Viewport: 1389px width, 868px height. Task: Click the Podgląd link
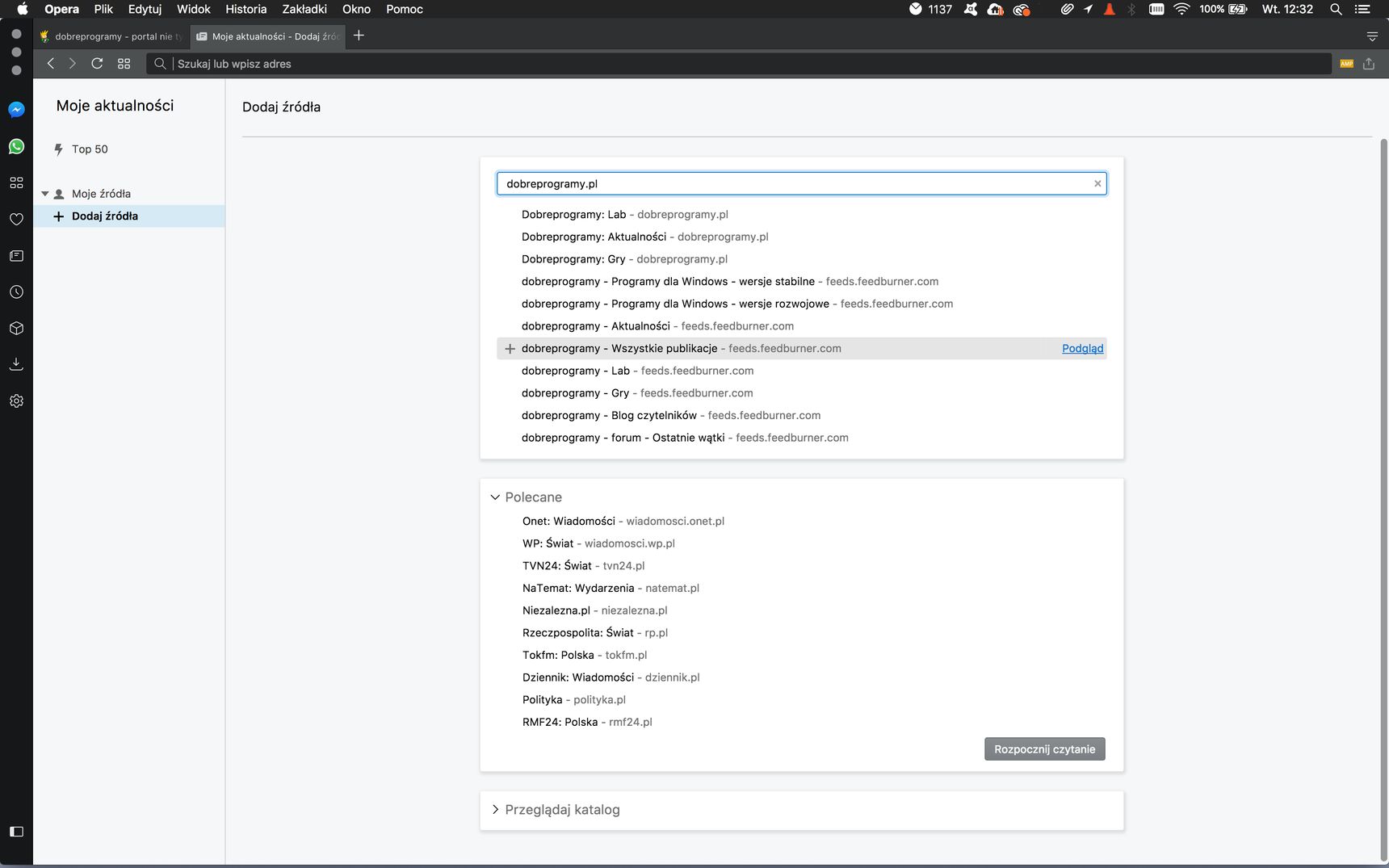tap(1082, 349)
